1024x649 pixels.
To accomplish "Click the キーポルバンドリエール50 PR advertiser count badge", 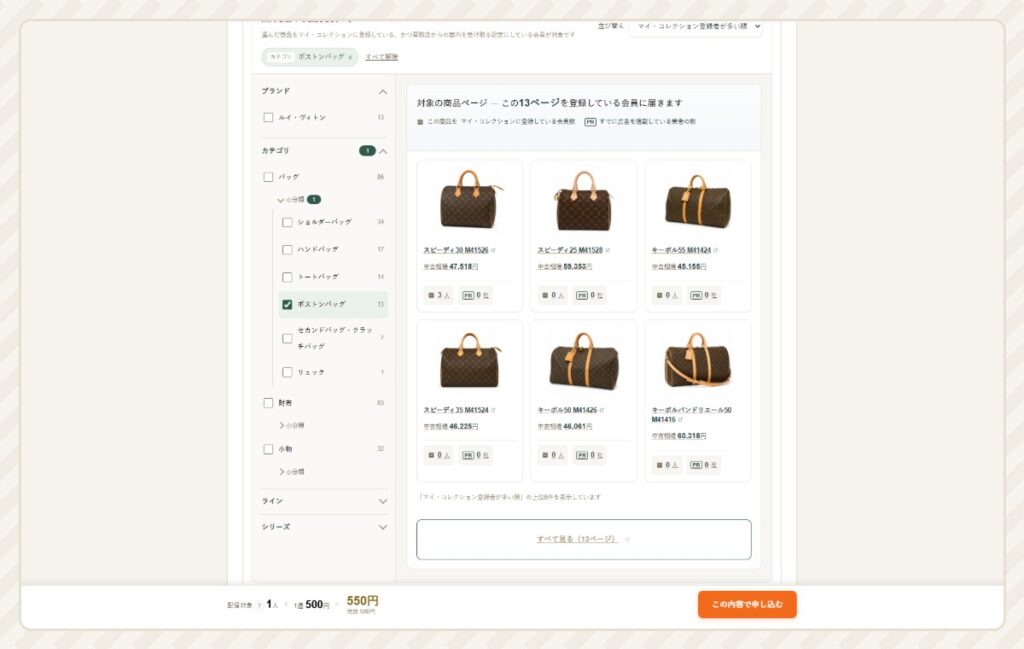I will (703, 465).
